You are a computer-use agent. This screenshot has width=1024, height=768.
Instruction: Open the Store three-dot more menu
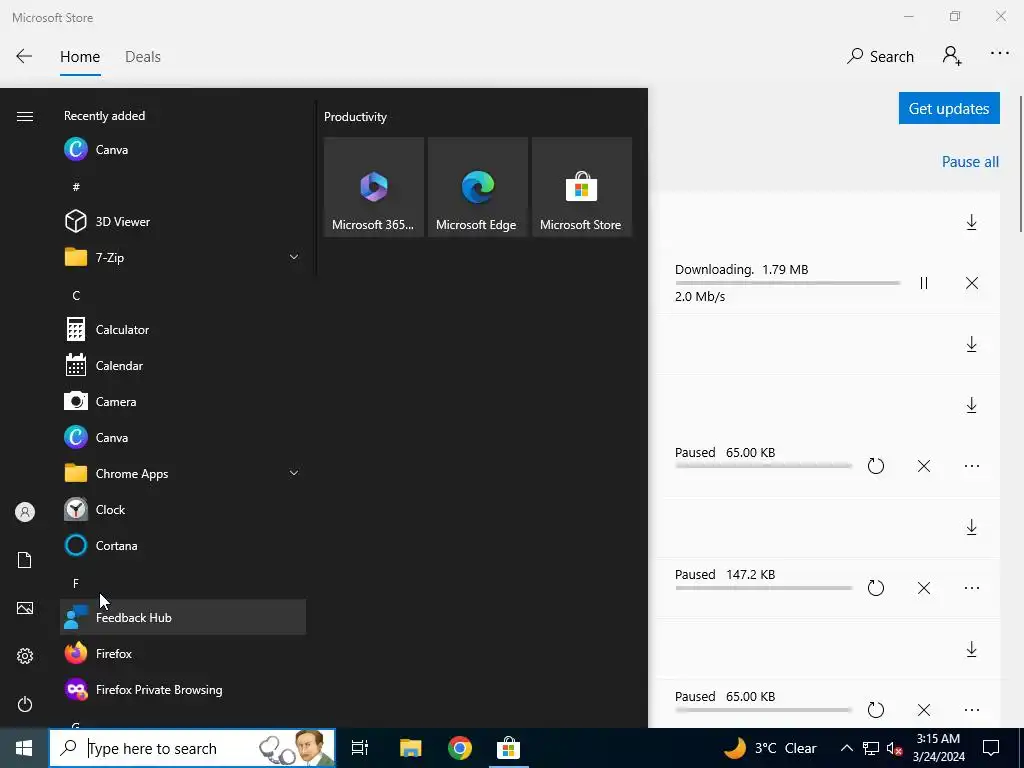pos(999,54)
